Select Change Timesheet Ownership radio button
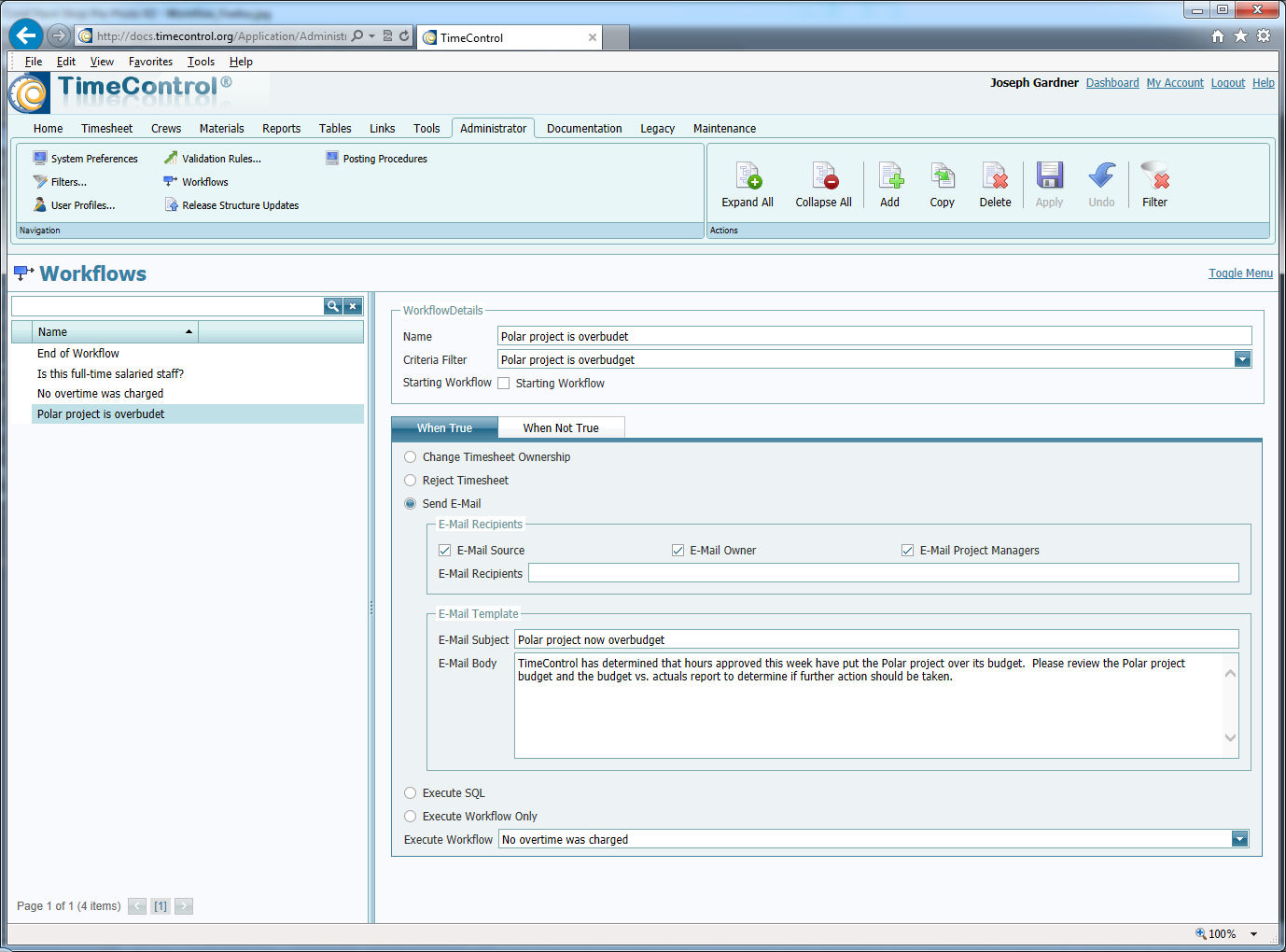 (410, 457)
